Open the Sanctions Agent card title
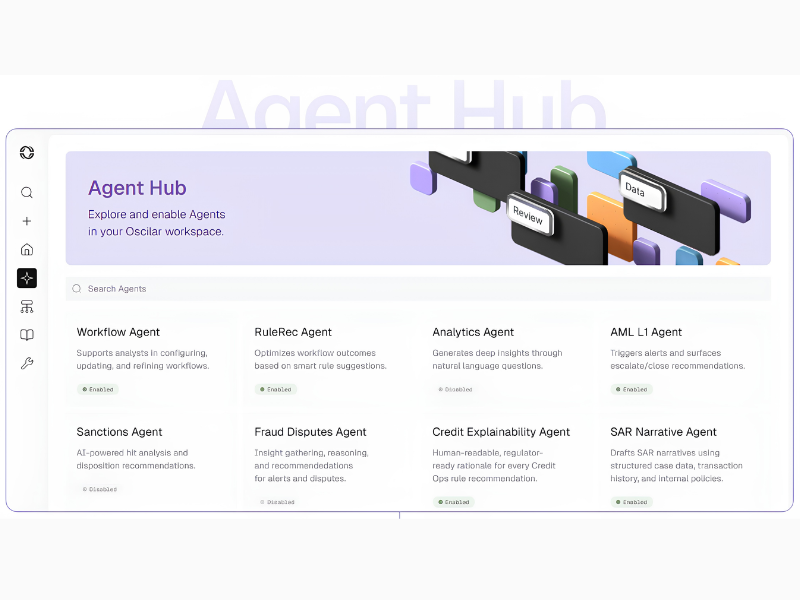This screenshot has width=800, height=600. [119, 432]
